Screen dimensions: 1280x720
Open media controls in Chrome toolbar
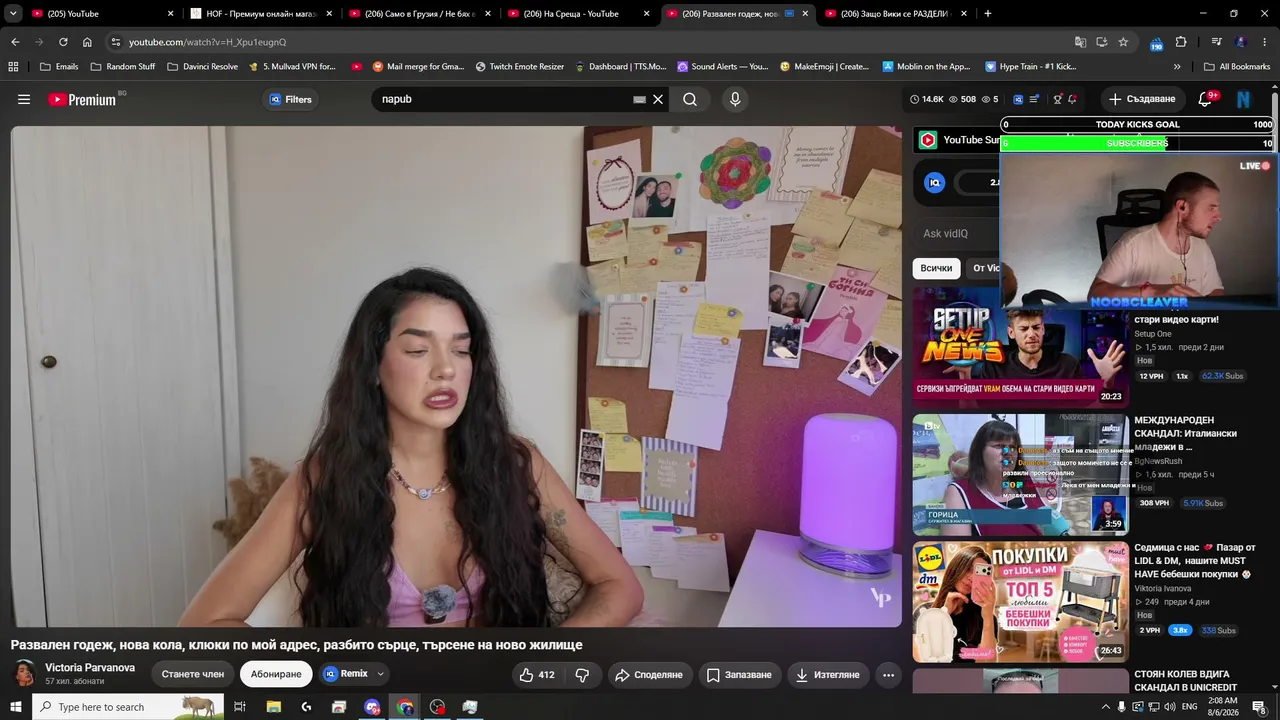pyautogui.click(x=1216, y=42)
